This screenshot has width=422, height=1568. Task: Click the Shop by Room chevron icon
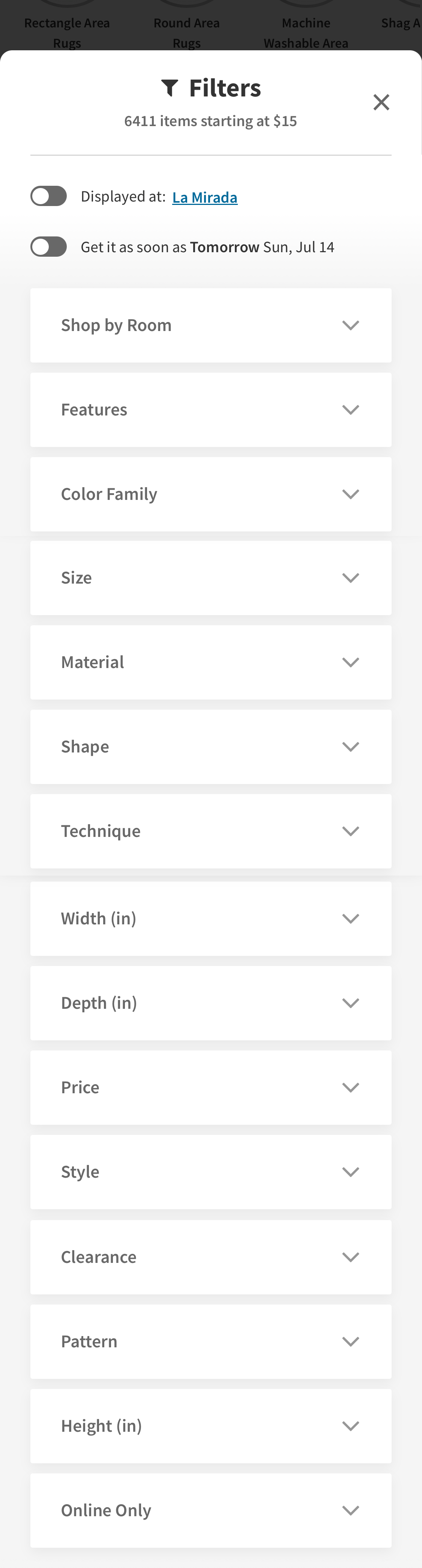click(x=350, y=325)
